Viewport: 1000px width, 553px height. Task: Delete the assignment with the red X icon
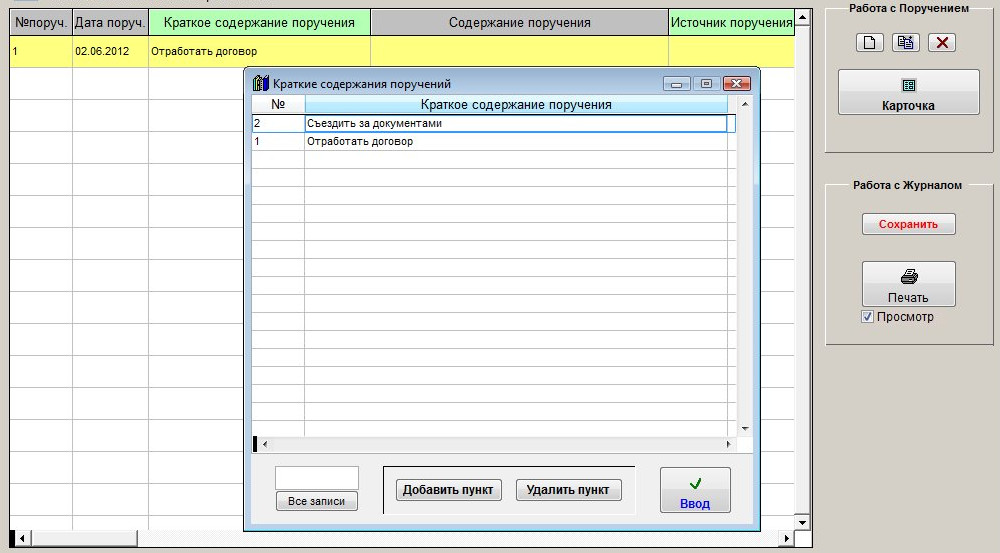[x=942, y=43]
